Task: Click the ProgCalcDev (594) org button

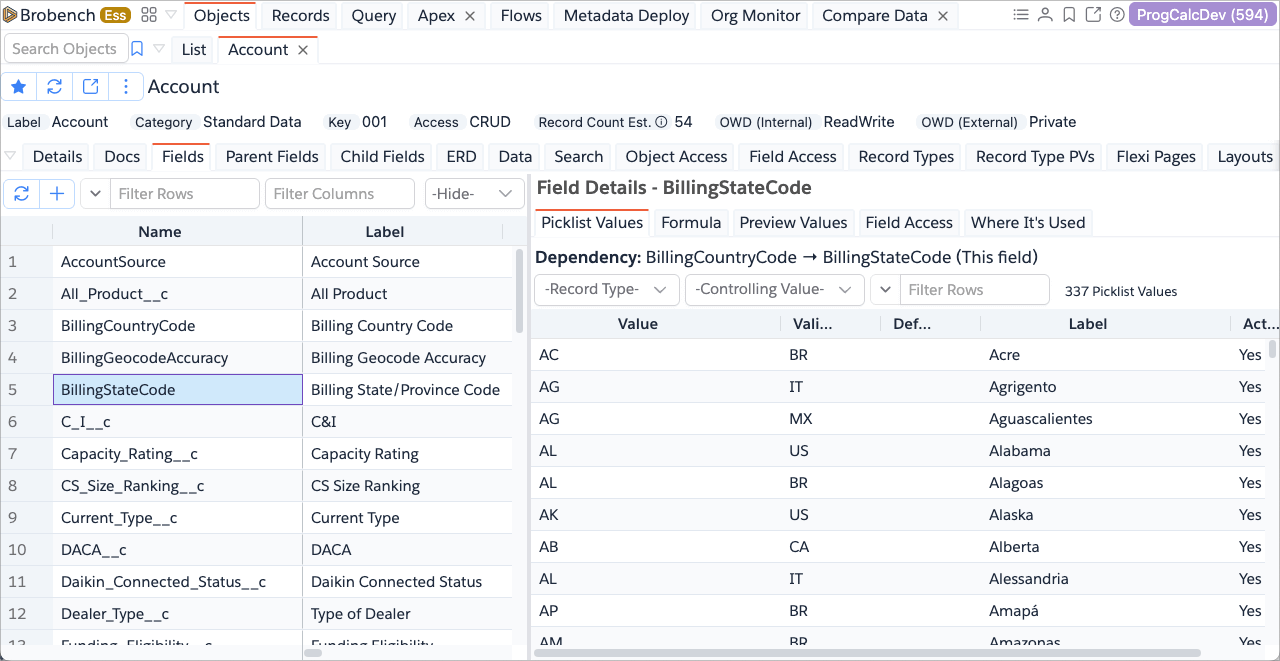Action: pyautogui.click(x=1201, y=15)
